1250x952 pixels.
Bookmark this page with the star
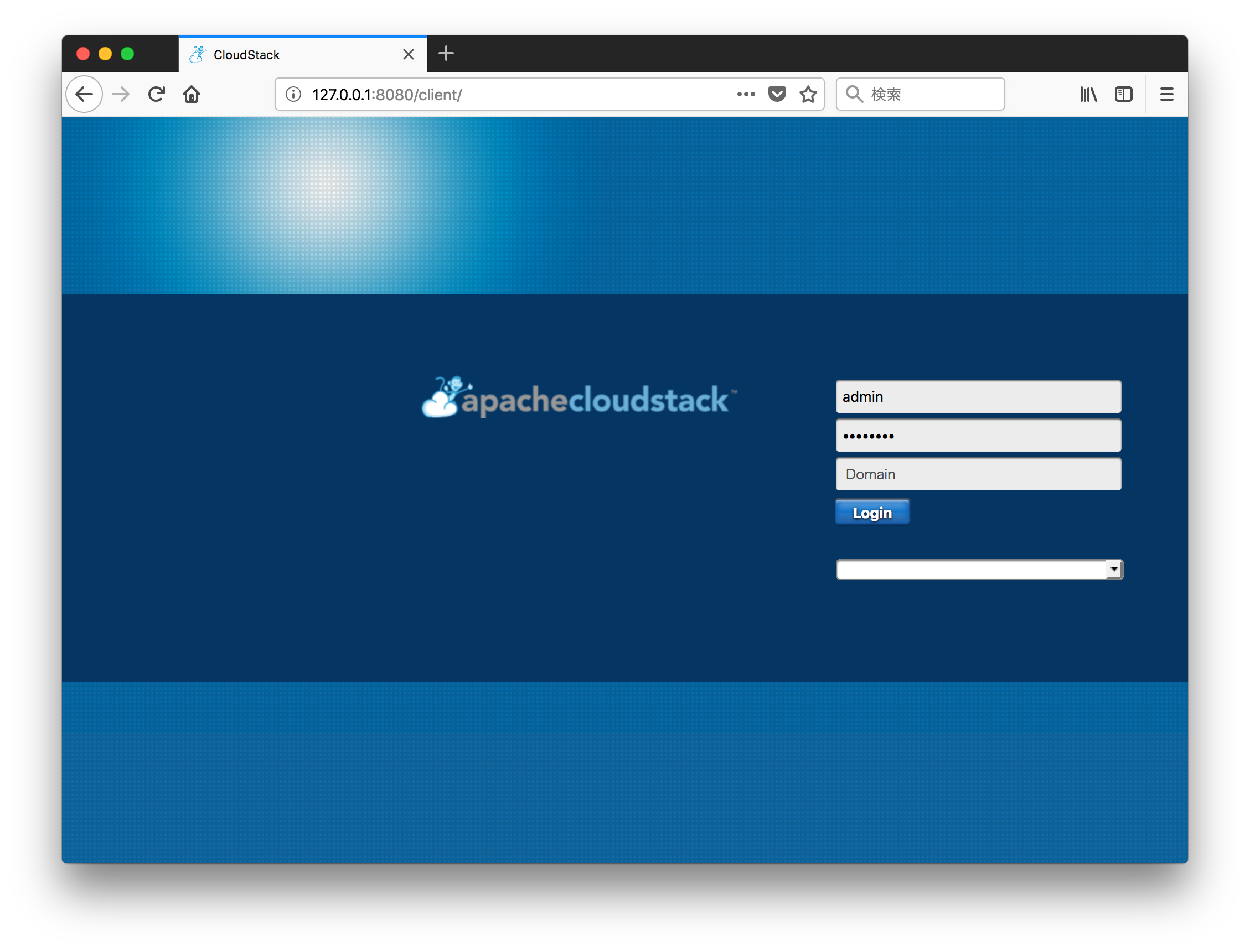tap(808, 94)
